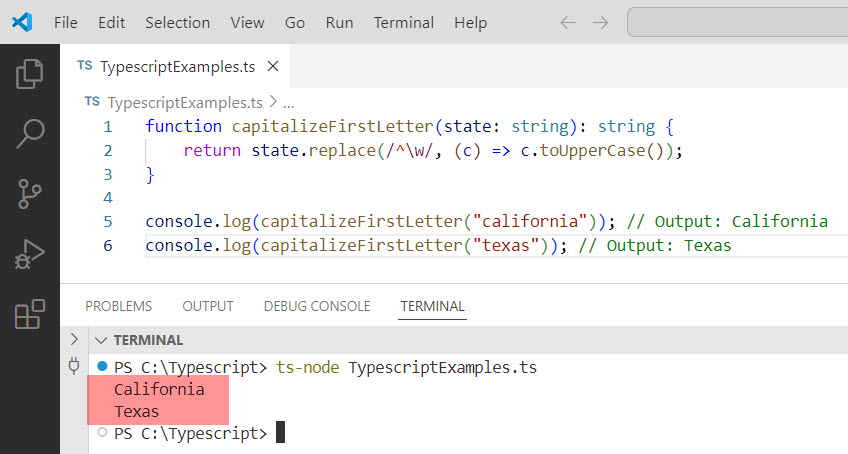Viewport: 848px width, 454px height.
Task: Open the Explorer view in activity bar
Action: [x=29, y=74]
